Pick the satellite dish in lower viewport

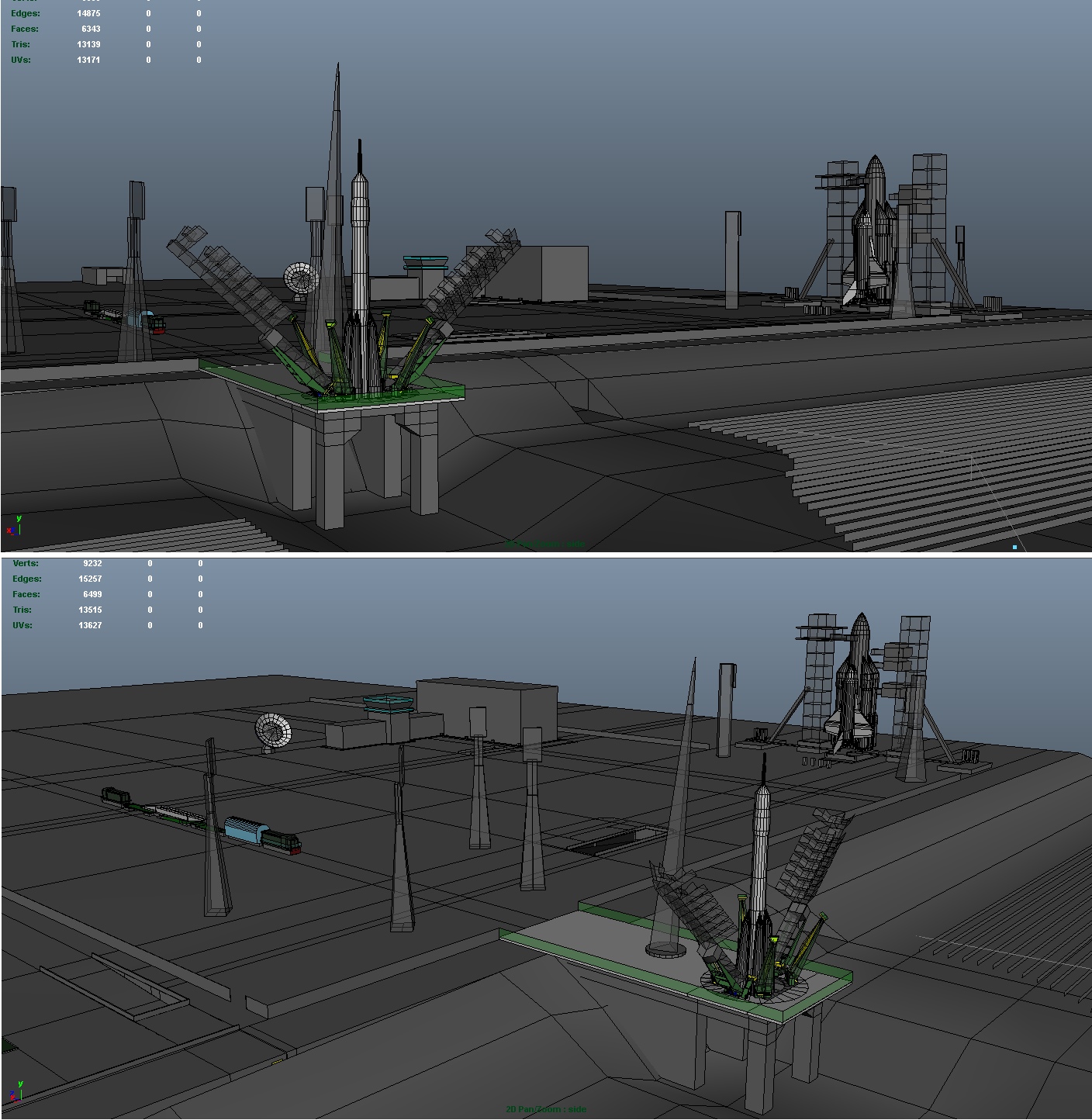pyautogui.click(x=273, y=731)
